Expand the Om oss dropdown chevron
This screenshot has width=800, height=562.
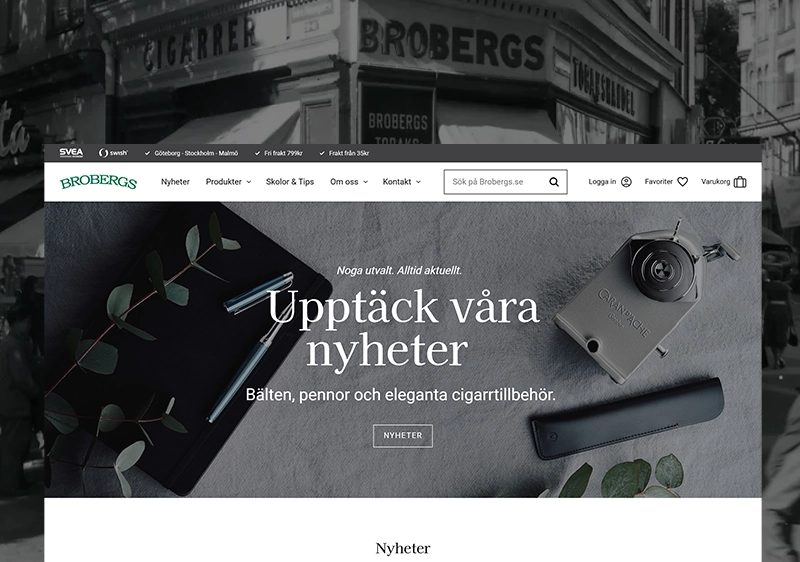pyautogui.click(x=365, y=182)
